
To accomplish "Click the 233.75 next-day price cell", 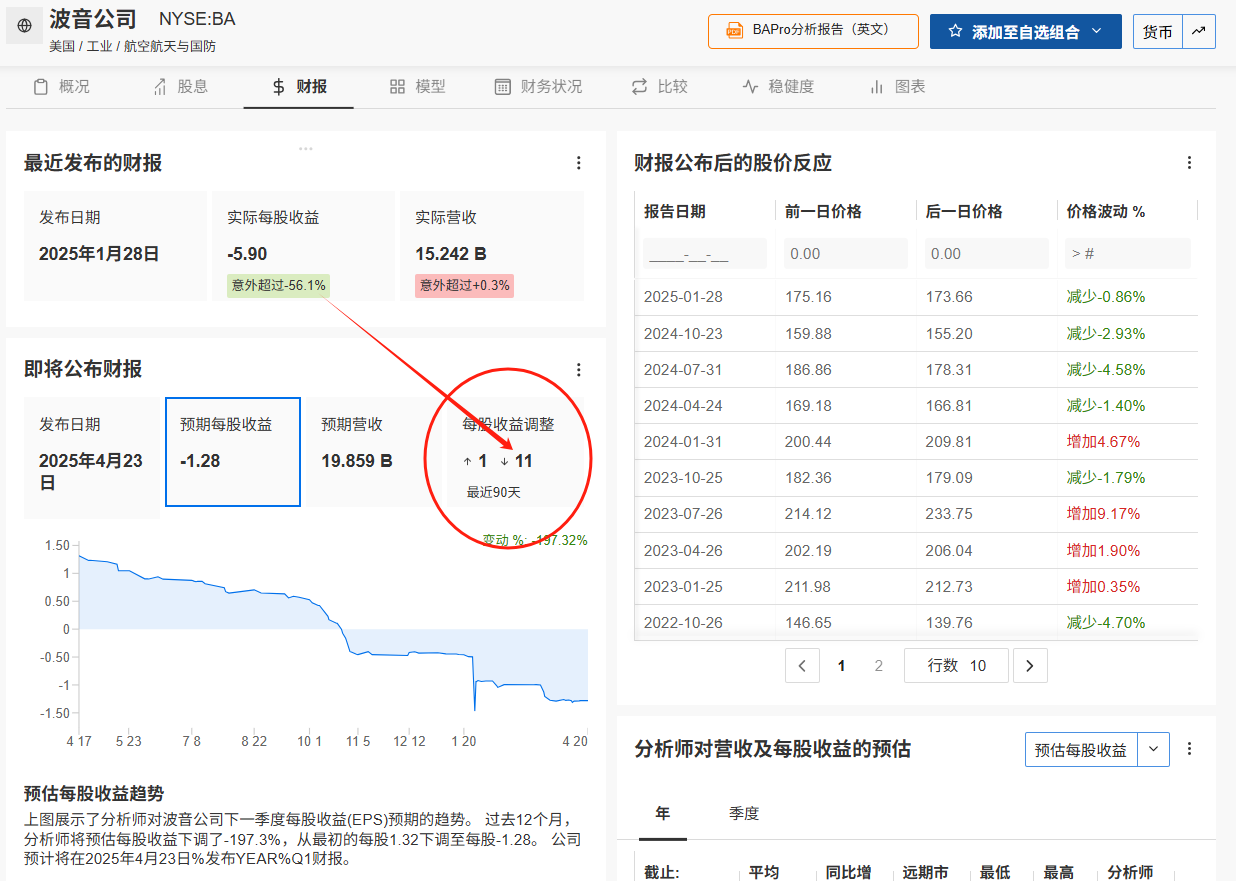I will pyautogui.click(x=949, y=514).
